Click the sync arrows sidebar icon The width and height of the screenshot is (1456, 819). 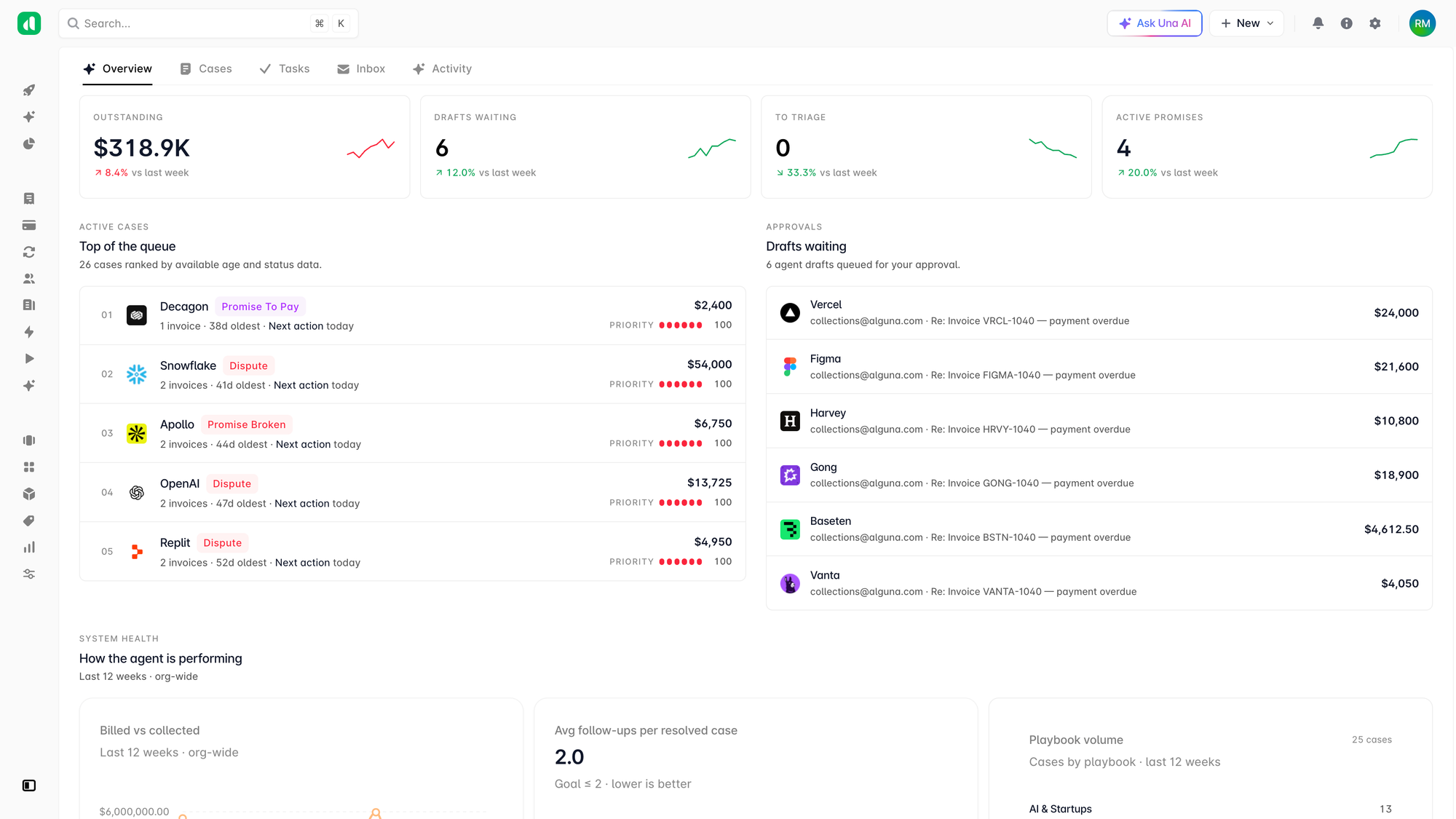[29, 252]
